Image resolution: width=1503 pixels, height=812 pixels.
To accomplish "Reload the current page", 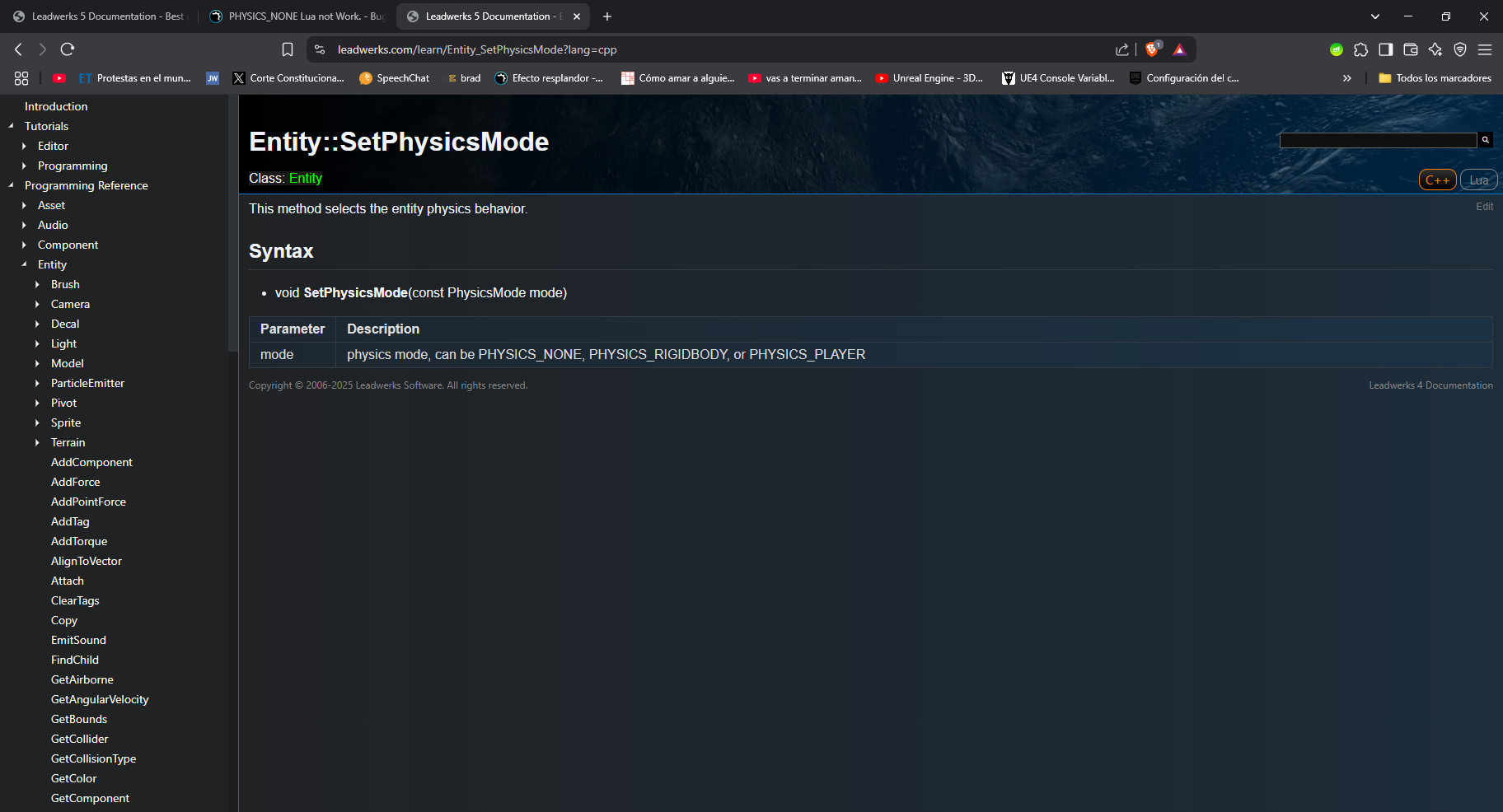I will (x=68, y=49).
